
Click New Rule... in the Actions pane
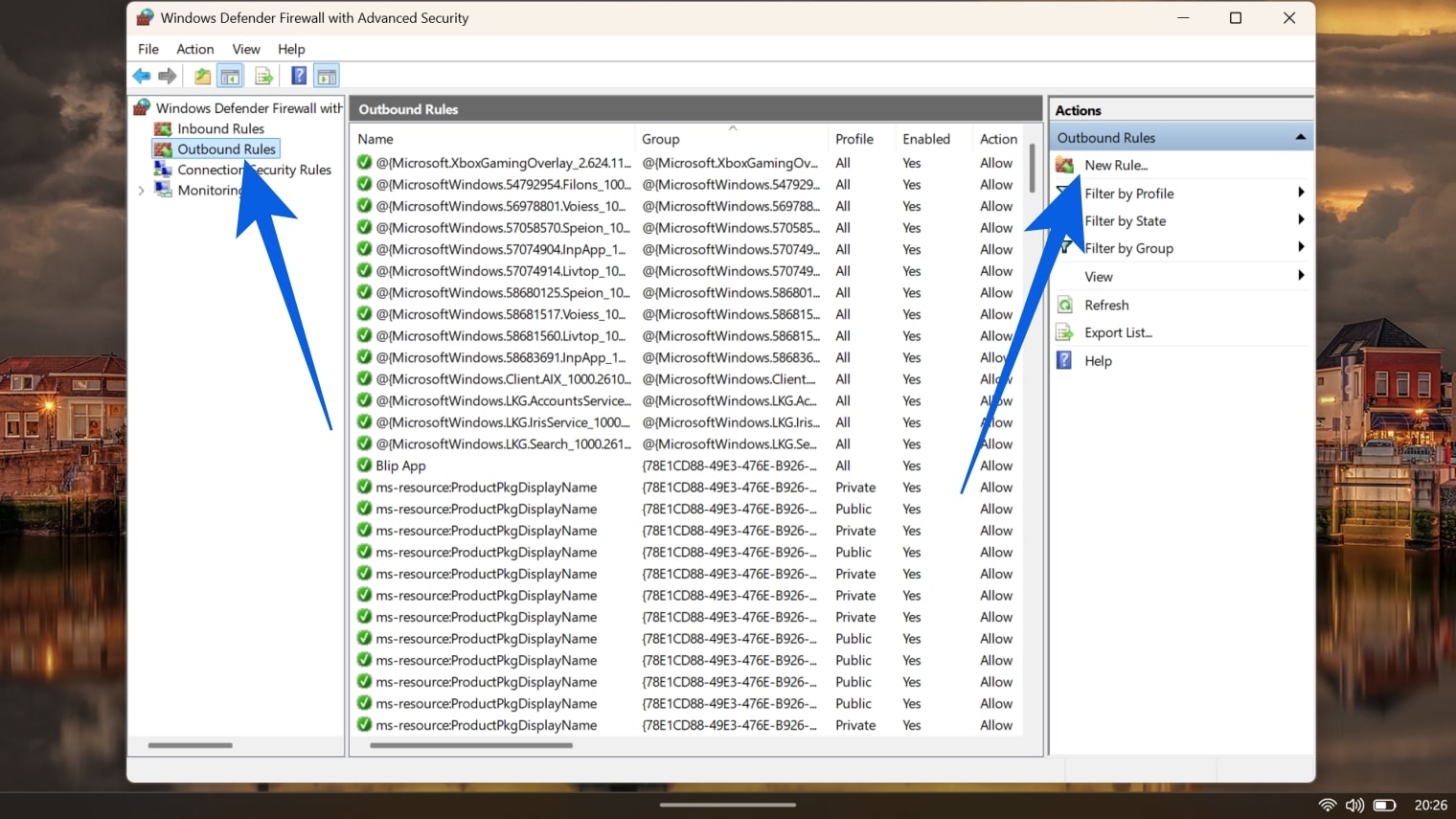(1116, 165)
